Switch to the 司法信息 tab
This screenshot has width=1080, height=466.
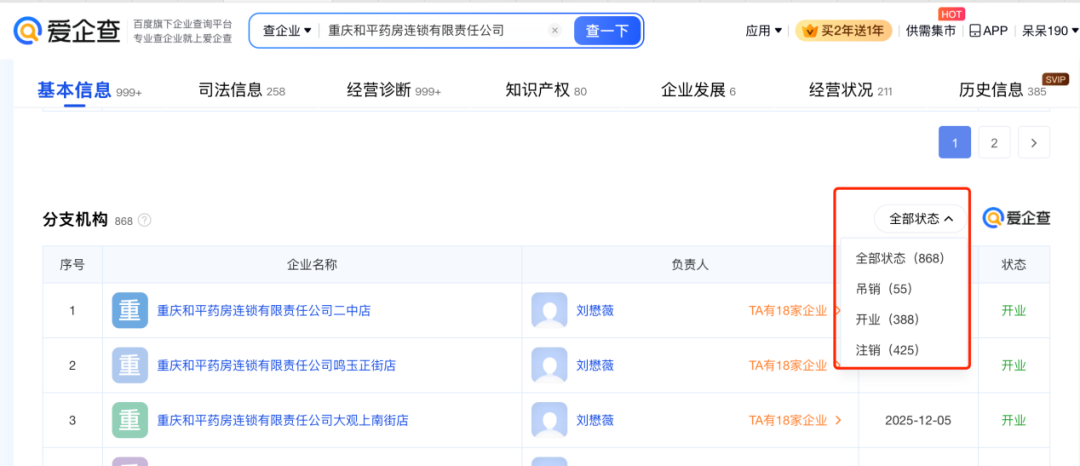point(242,90)
